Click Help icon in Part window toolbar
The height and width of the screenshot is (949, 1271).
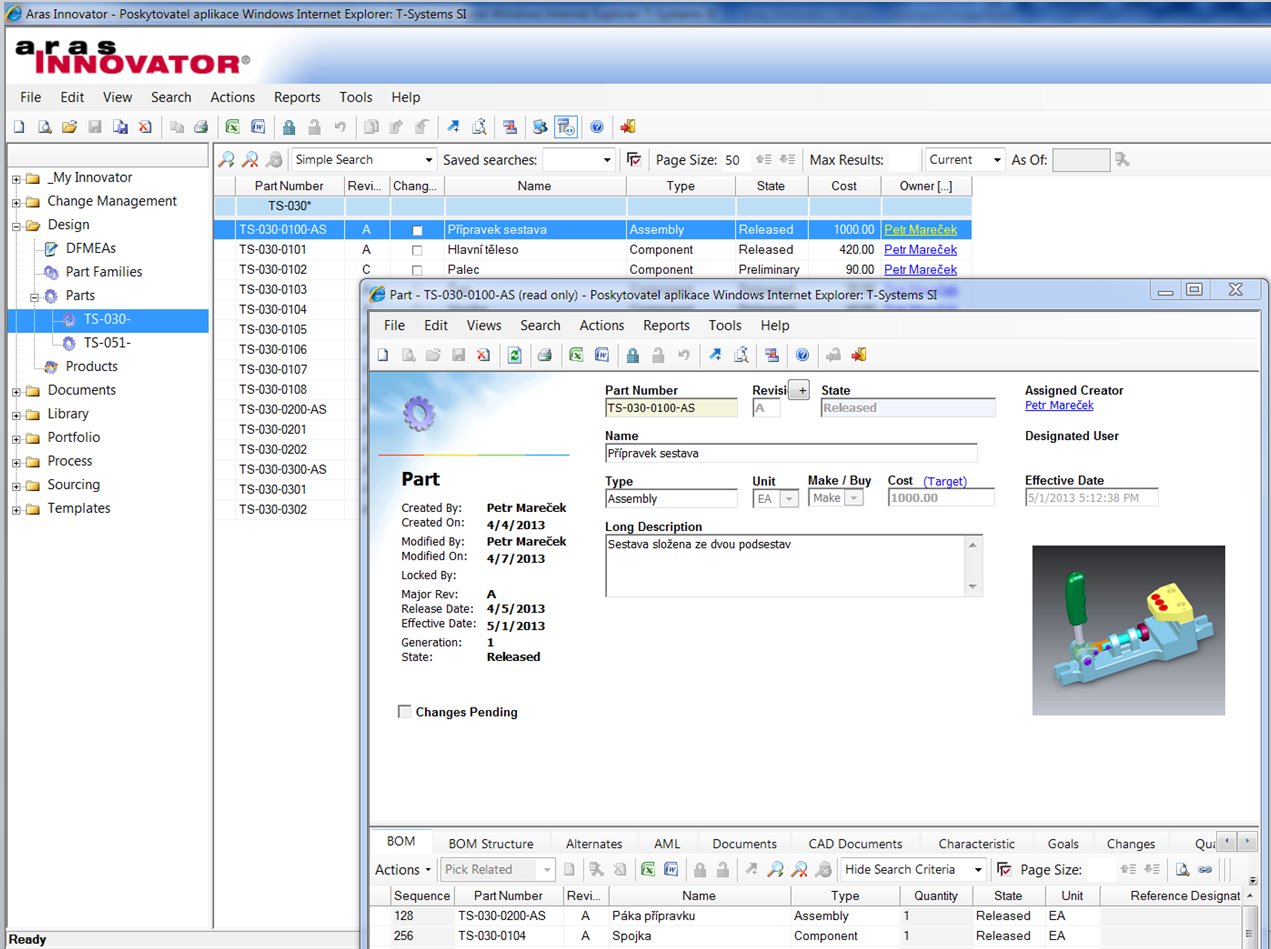click(802, 355)
